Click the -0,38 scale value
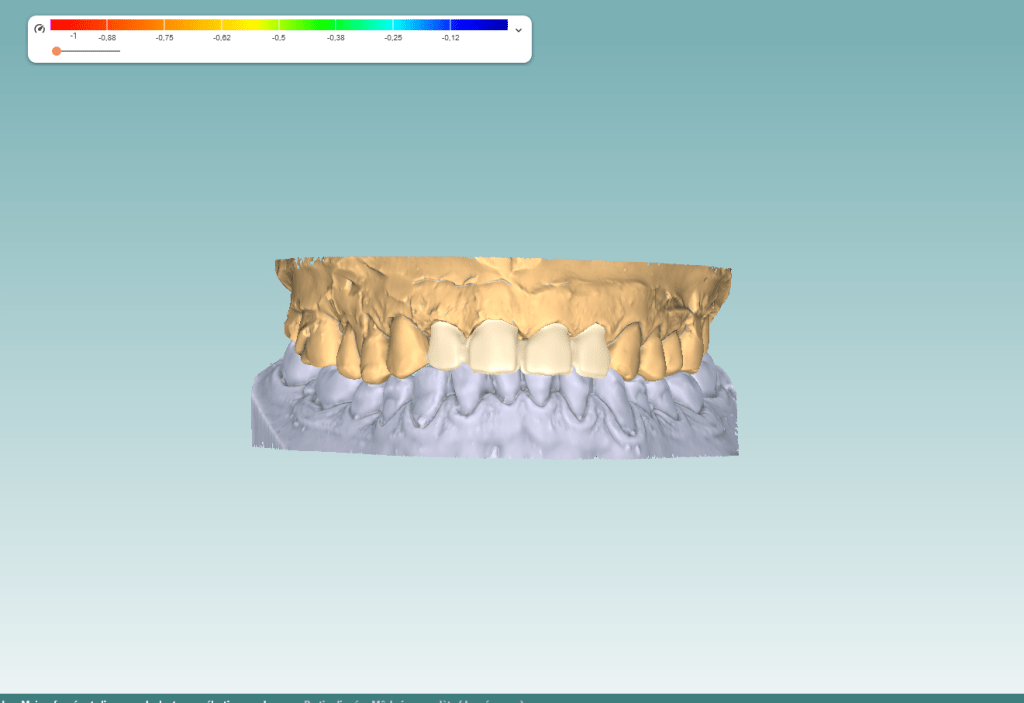Image resolution: width=1024 pixels, height=703 pixels. tap(335, 38)
